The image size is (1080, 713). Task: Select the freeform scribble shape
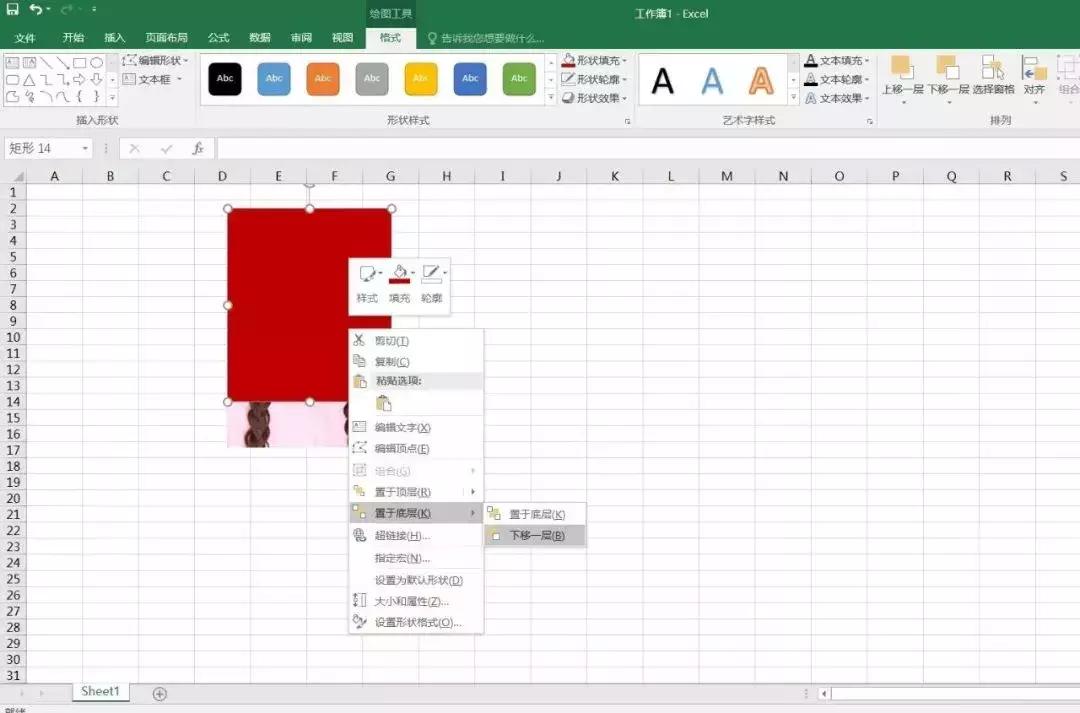[29, 96]
